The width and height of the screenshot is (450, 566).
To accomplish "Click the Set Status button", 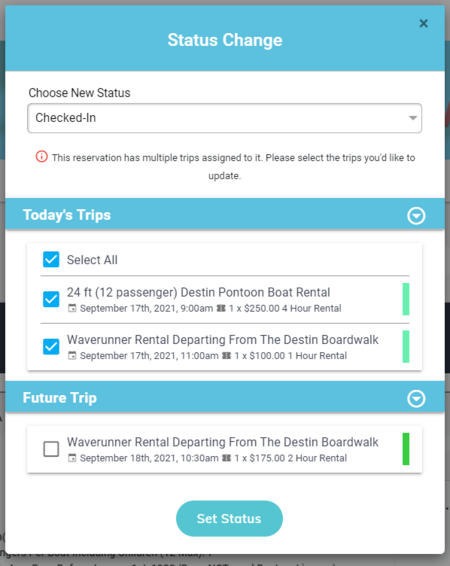I will click(x=229, y=518).
